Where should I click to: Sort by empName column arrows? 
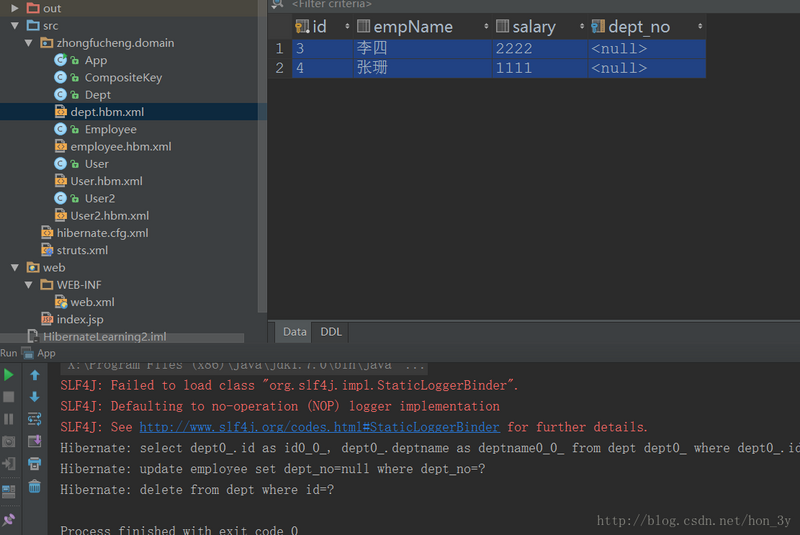486,26
